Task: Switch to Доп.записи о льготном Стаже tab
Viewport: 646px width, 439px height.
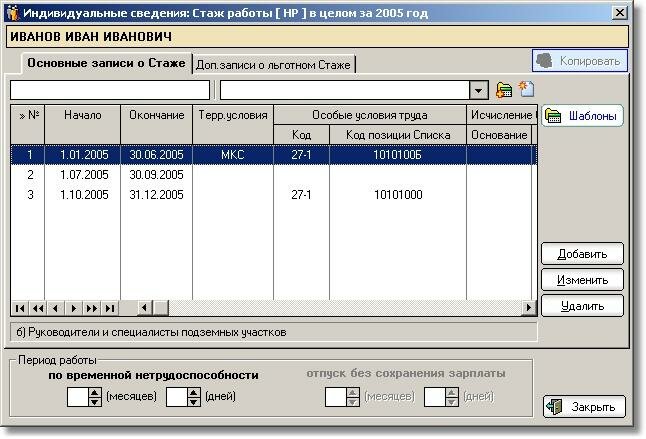Action: [x=274, y=65]
